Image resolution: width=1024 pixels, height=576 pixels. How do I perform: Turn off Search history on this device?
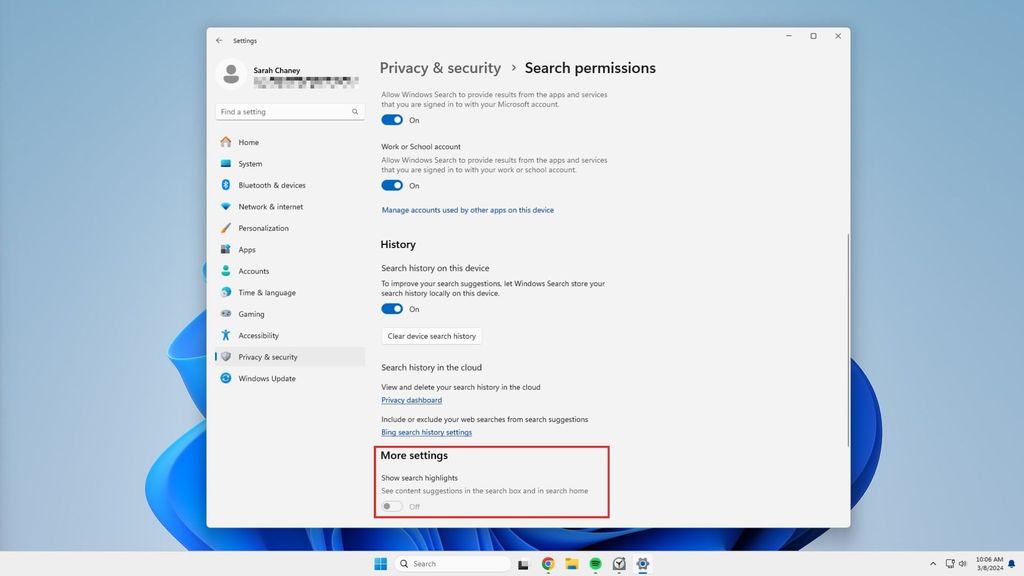[x=391, y=308]
